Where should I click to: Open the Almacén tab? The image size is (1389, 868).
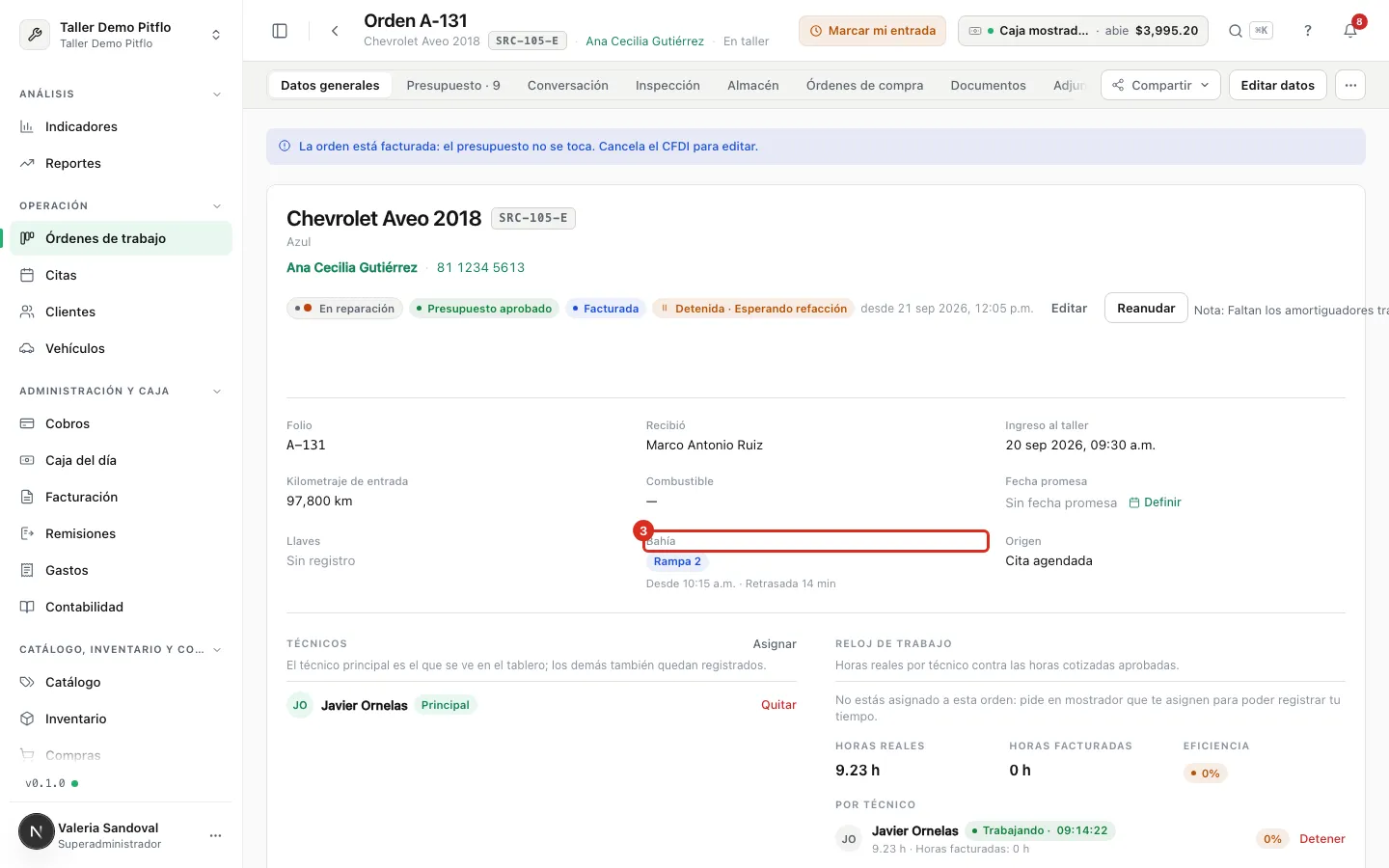[753, 85]
